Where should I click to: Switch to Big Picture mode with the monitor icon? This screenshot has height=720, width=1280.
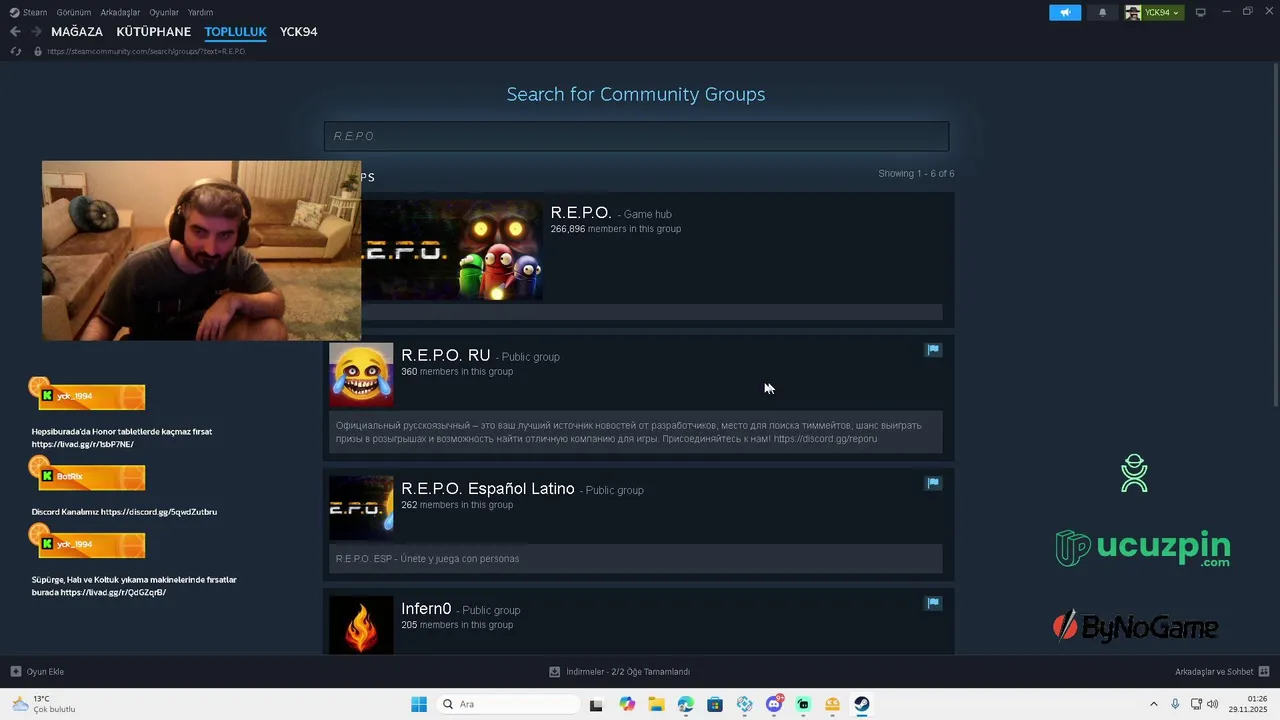click(x=1201, y=12)
